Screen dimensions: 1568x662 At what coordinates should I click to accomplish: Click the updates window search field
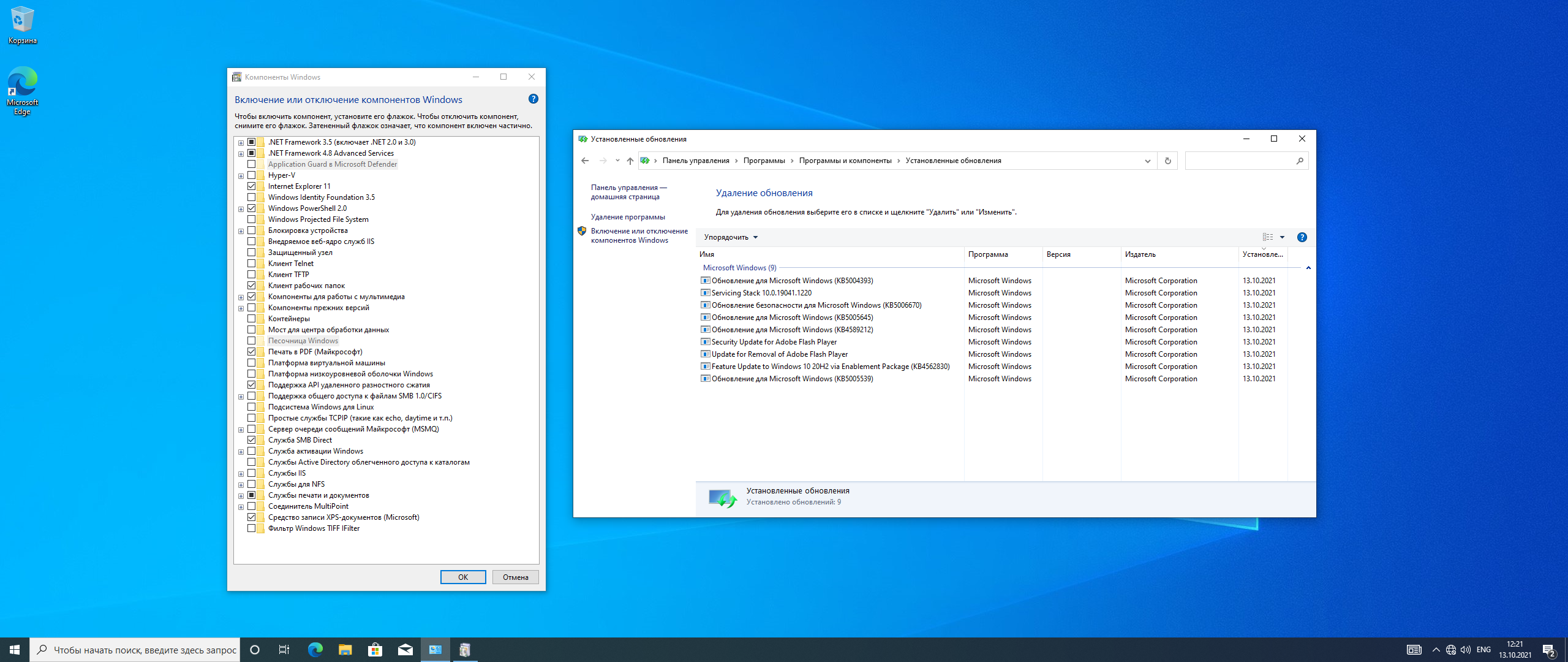(1240, 161)
